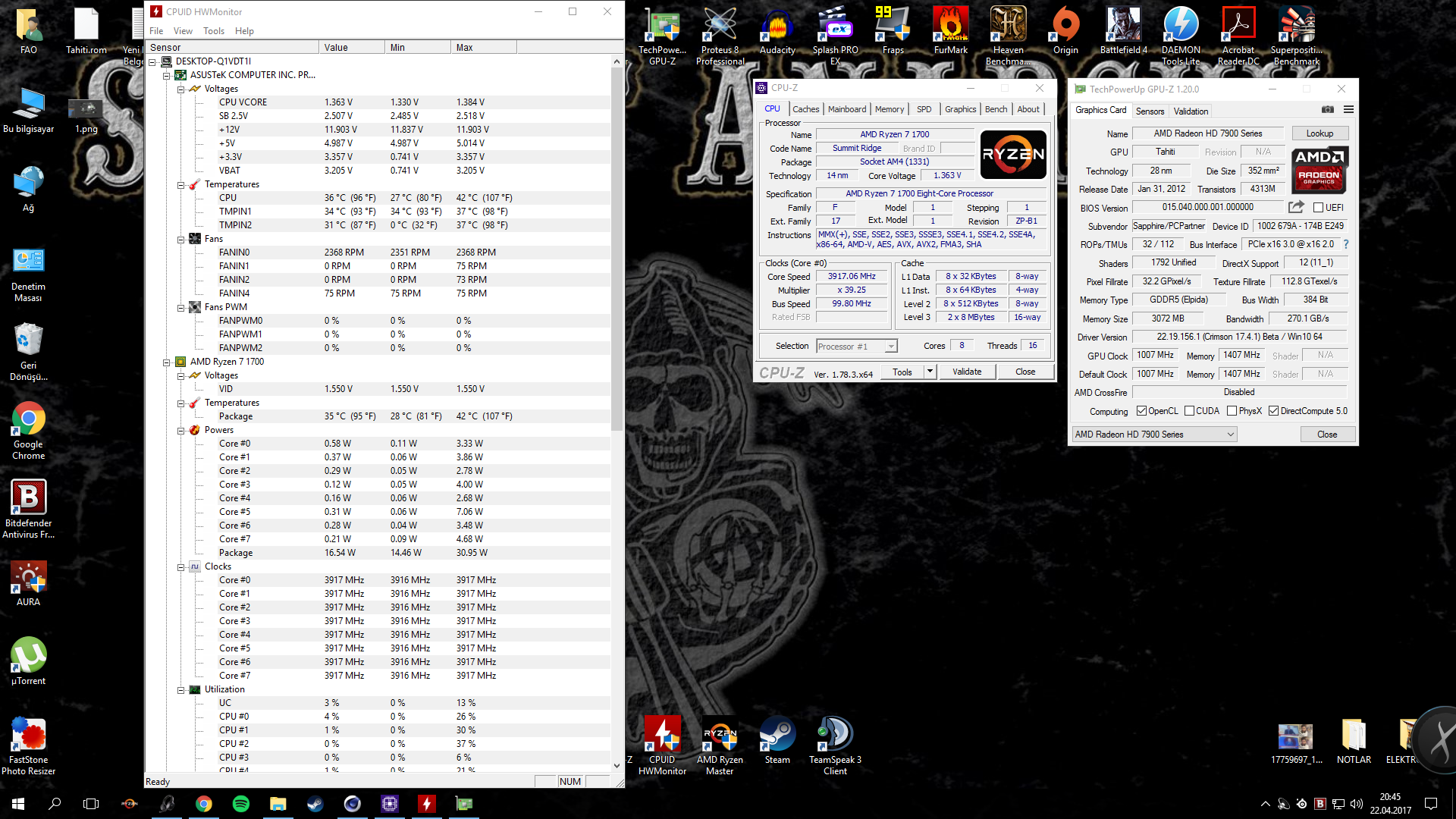Click the Lookup button in GPU-Z
Viewport: 1456px width, 819px height.
pyautogui.click(x=1319, y=133)
